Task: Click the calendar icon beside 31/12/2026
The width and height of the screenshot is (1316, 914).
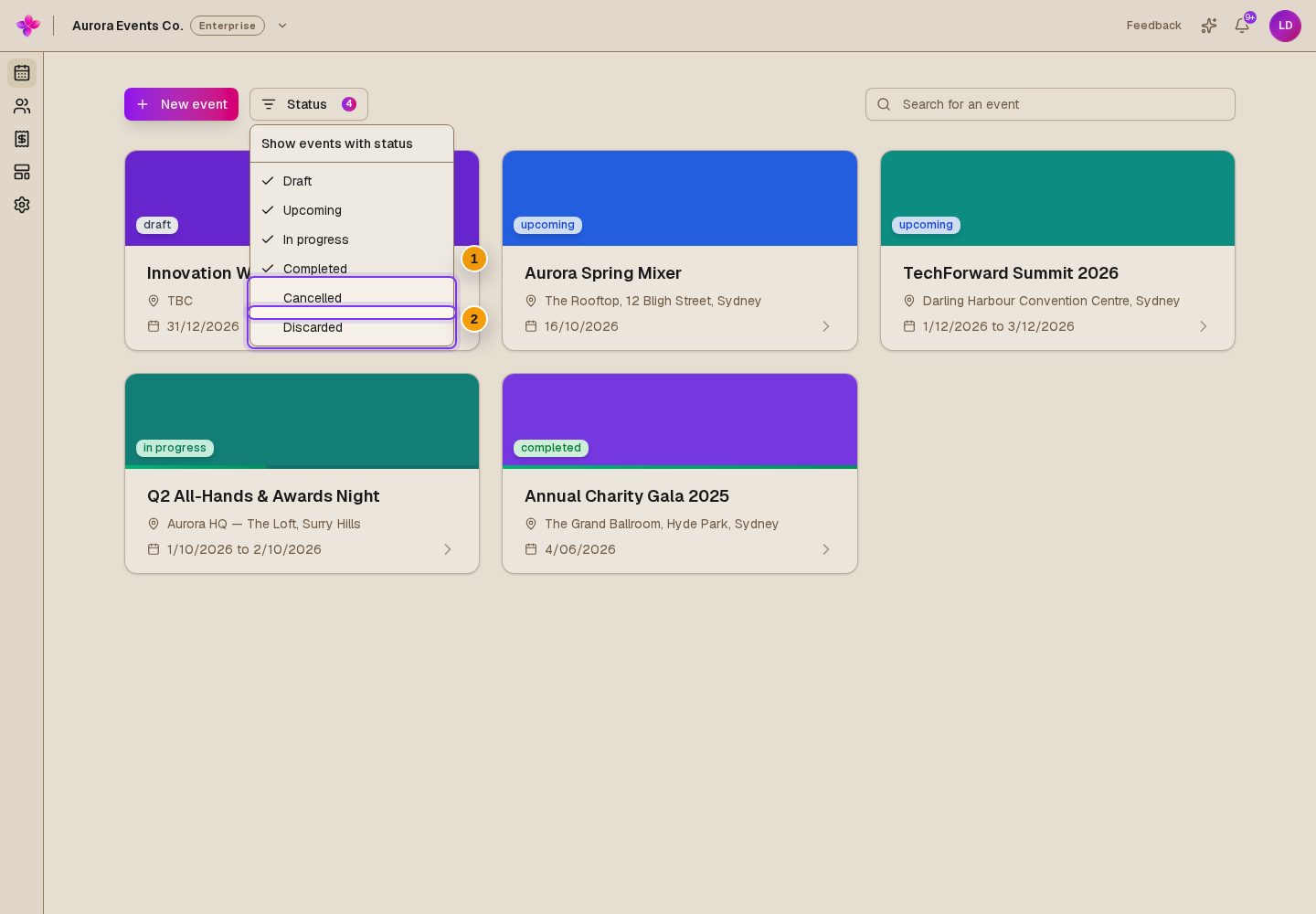Action: (154, 326)
